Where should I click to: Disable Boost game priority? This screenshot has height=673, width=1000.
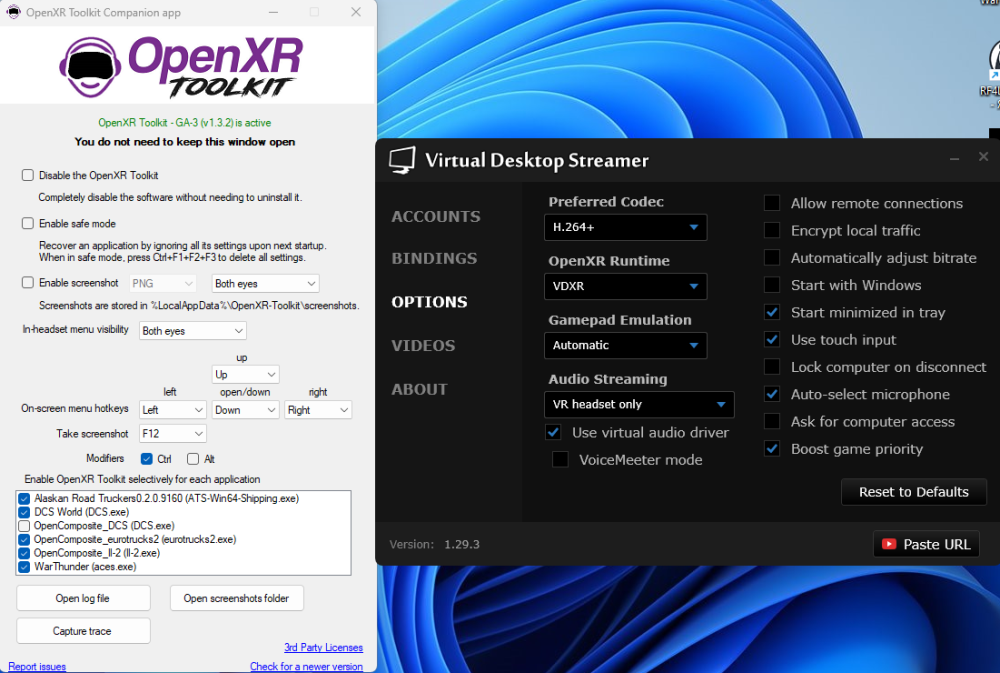point(772,449)
